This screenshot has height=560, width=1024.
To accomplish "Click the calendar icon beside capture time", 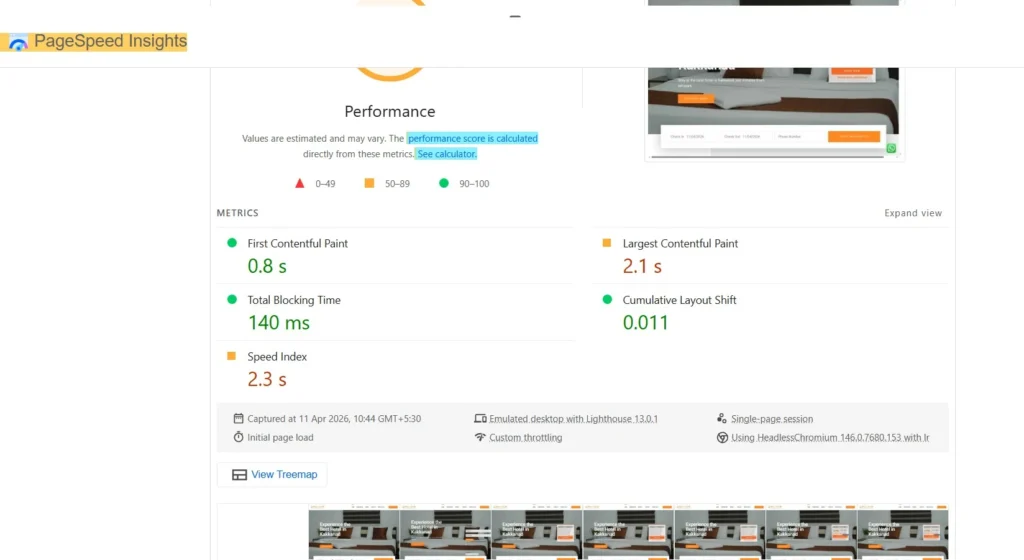I will pos(238,419).
